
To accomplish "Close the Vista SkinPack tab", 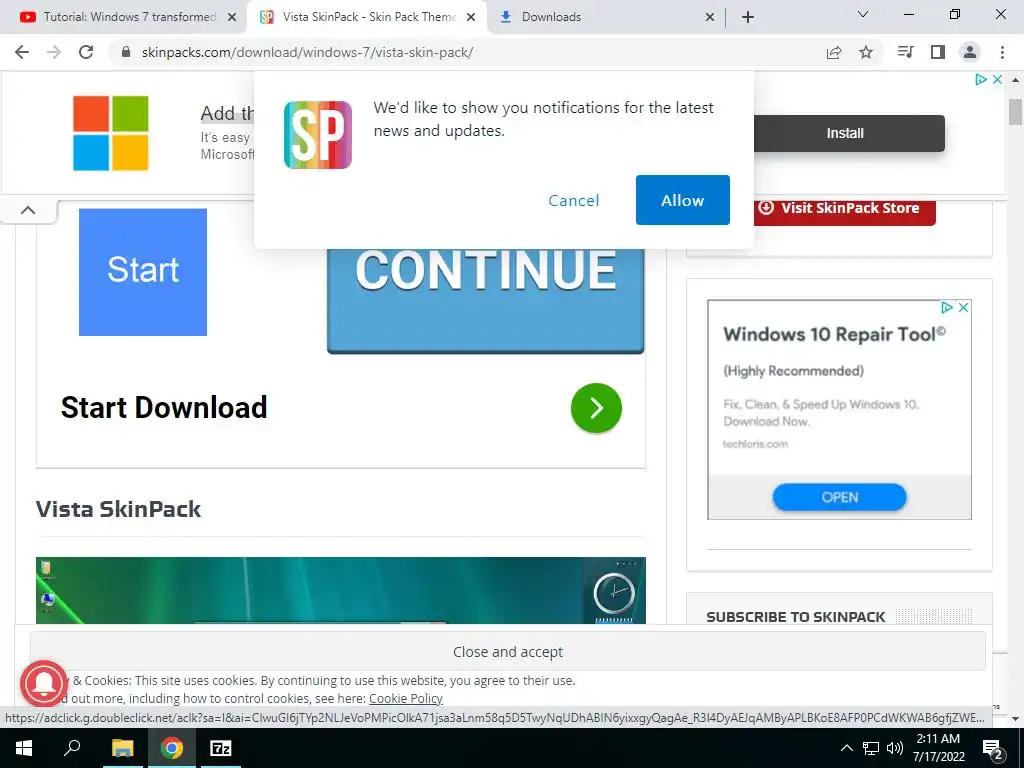I will pyautogui.click(x=471, y=18).
